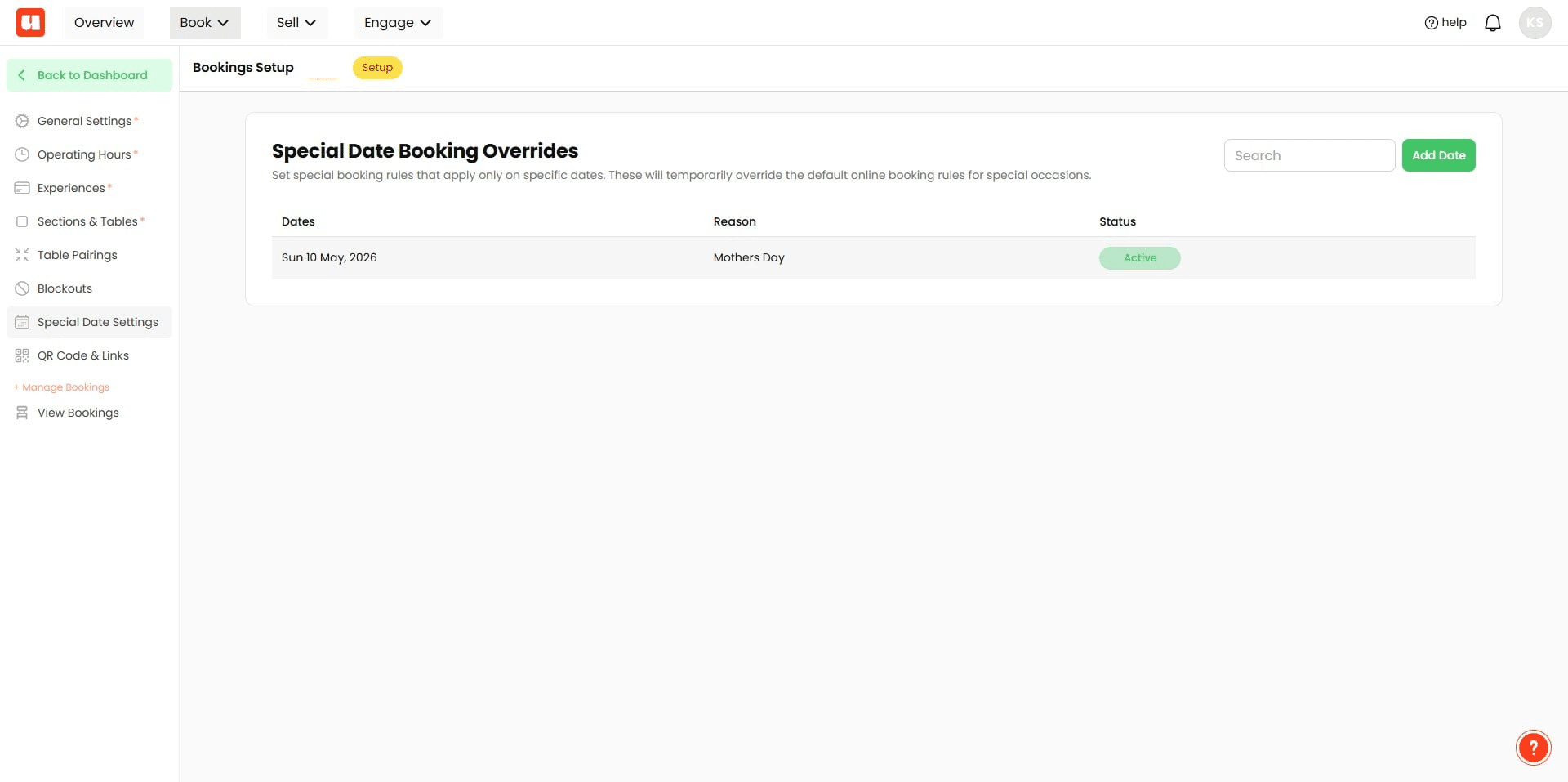Click Back to Dashboard button

tap(89, 75)
